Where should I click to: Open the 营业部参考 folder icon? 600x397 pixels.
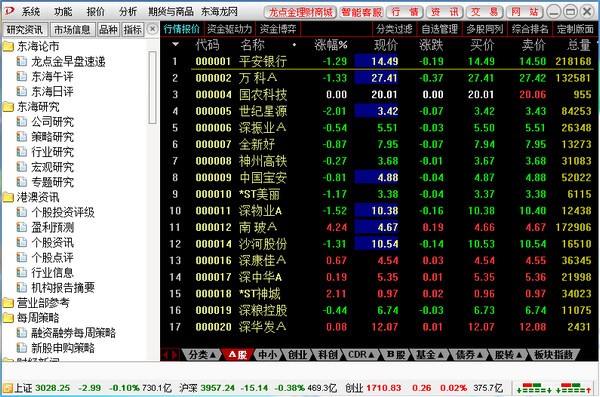coord(8,303)
